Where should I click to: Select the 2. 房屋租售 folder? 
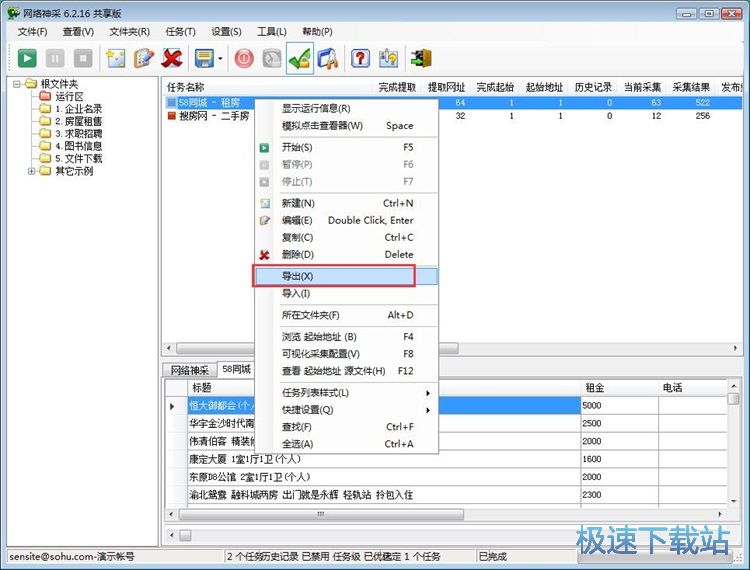click(x=78, y=121)
